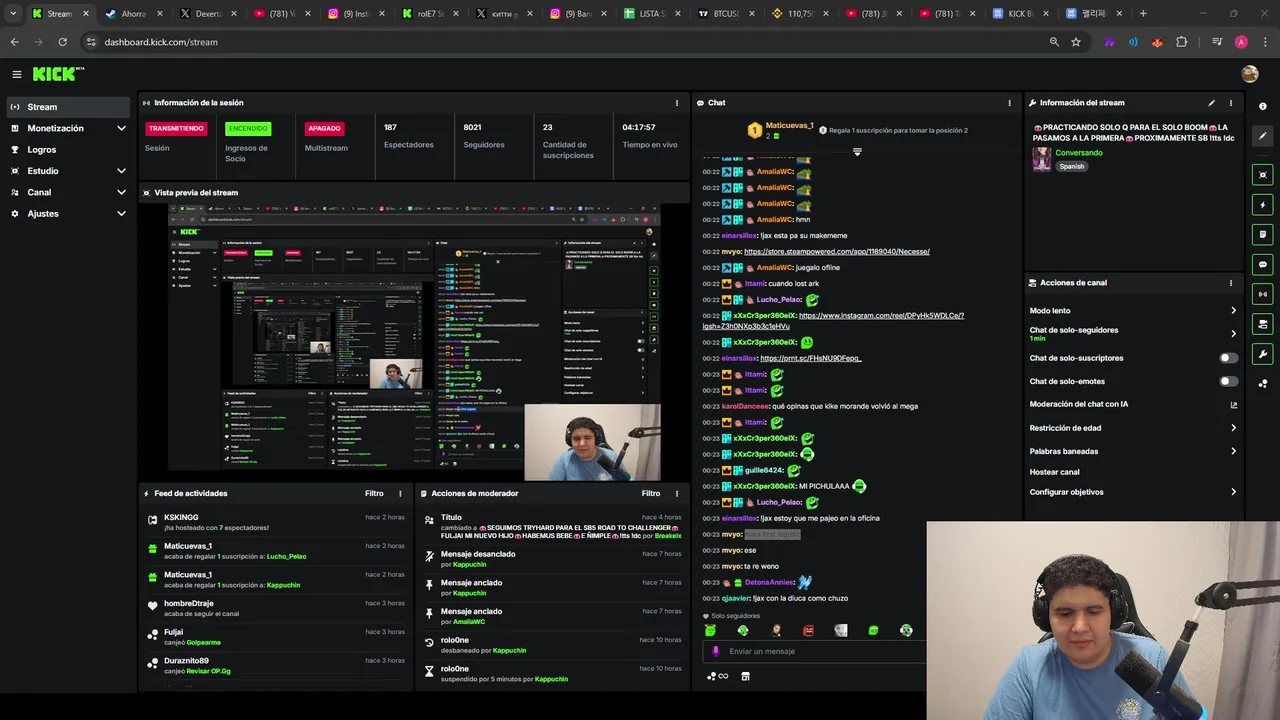The width and height of the screenshot is (1280, 720).
Task: Click the TRANSMITIENDO session status badge
Action: click(x=176, y=128)
